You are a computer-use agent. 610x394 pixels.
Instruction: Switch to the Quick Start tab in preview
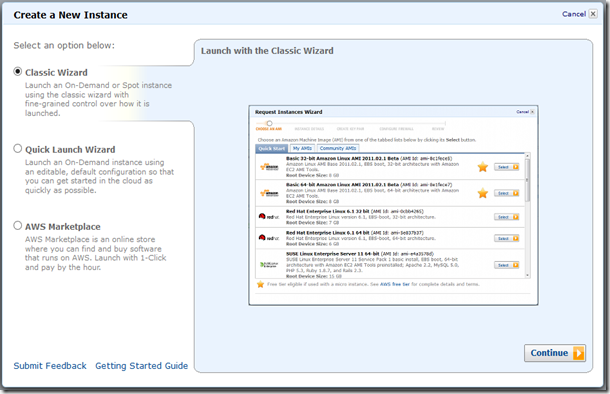[272, 148]
